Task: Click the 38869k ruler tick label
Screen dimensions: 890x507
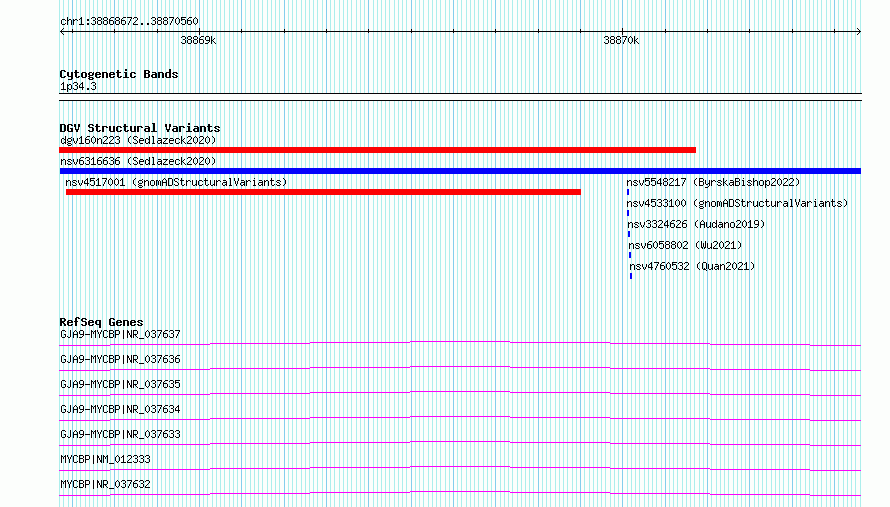Action: 198,40
